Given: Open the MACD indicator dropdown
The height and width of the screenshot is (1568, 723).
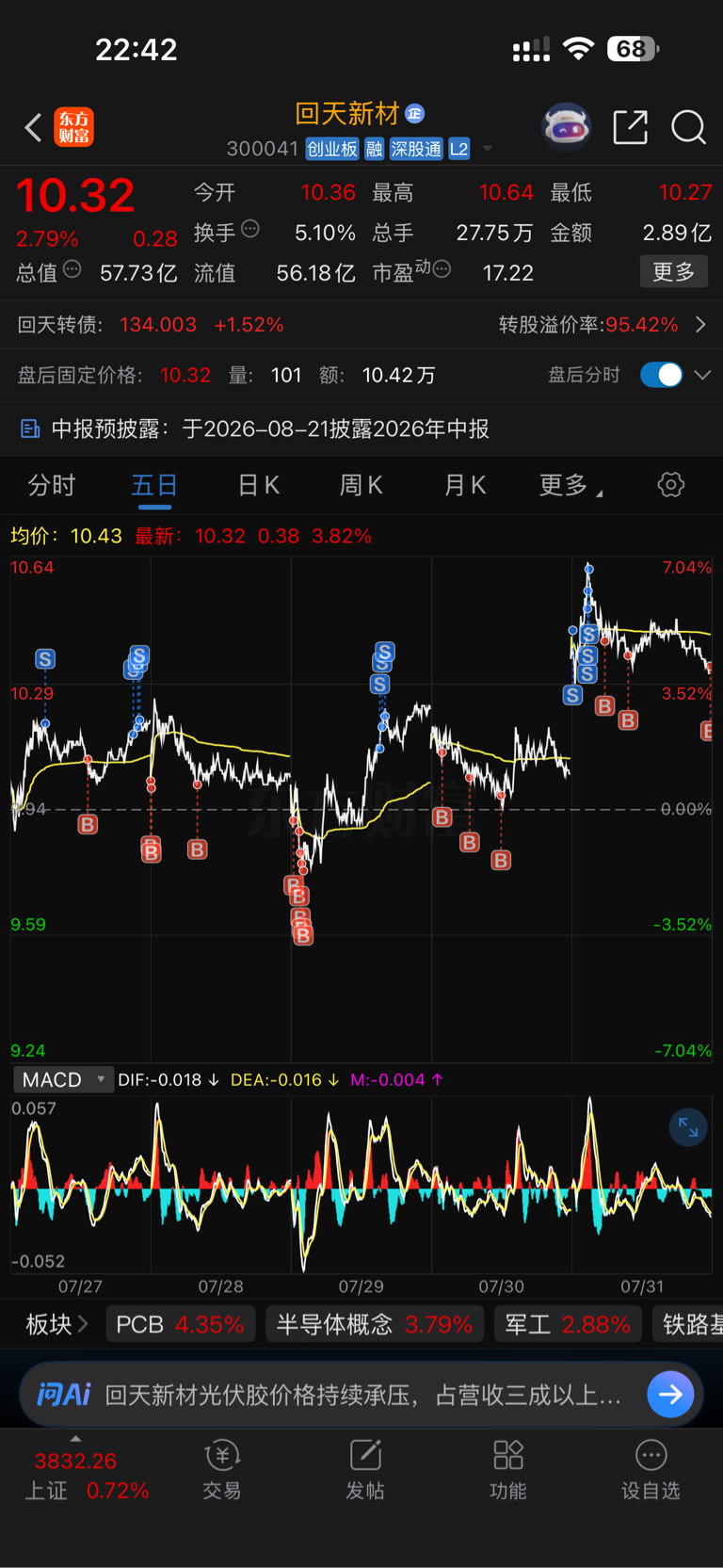Looking at the screenshot, I should (x=63, y=1080).
